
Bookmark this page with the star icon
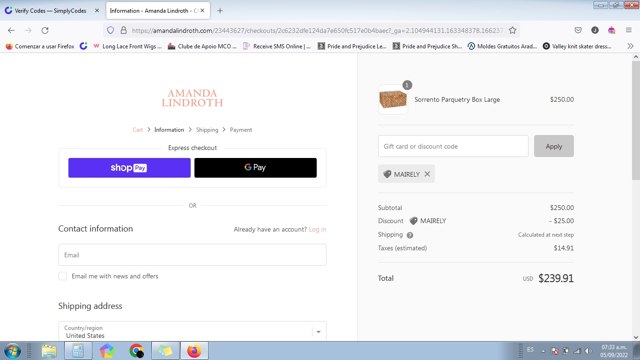click(513, 30)
